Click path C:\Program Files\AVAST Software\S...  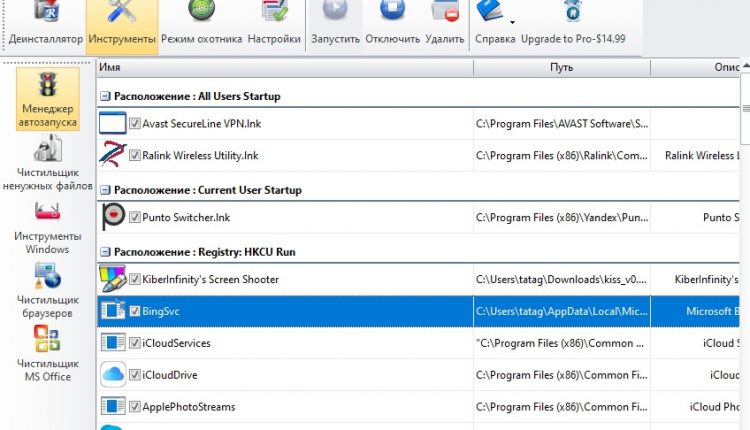point(562,123)
